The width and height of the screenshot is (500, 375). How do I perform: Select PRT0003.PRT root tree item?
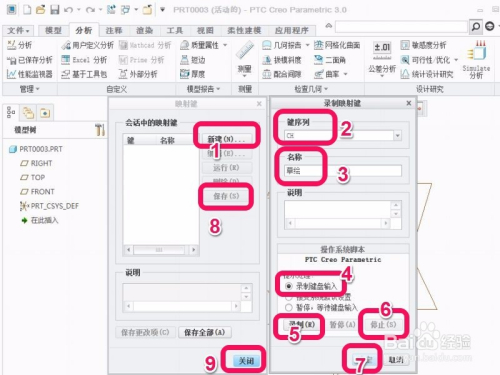tap(36, 149)
